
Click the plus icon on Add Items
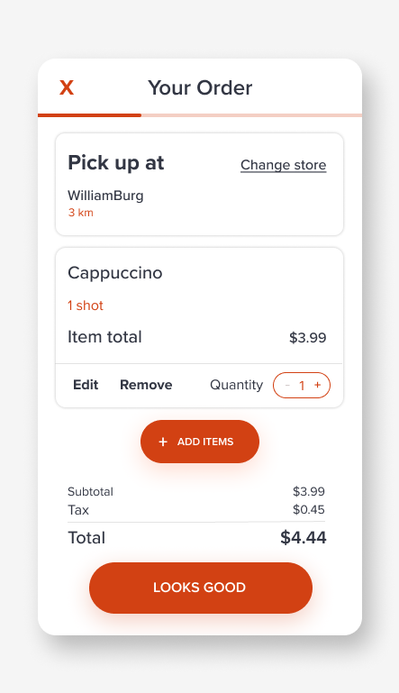coord(163,442)
